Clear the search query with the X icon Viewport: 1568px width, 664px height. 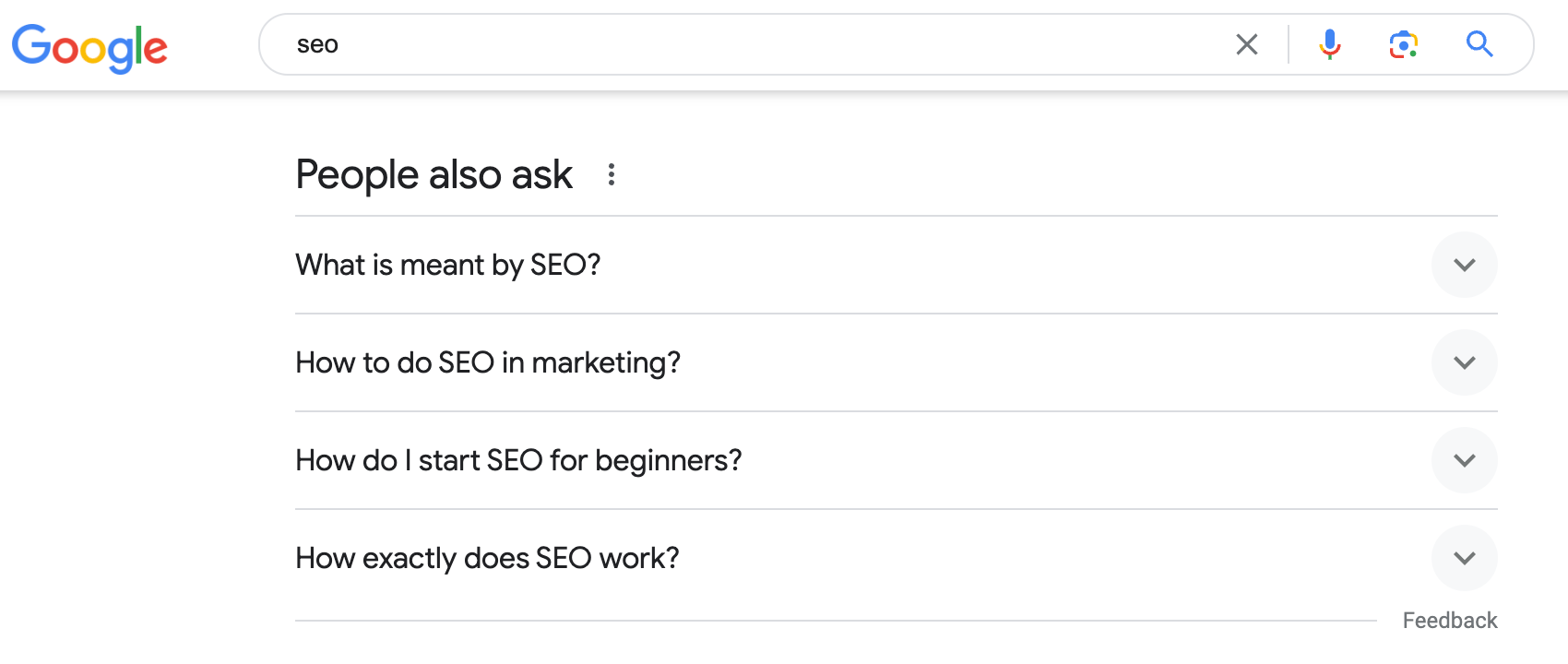[1247, 43]
